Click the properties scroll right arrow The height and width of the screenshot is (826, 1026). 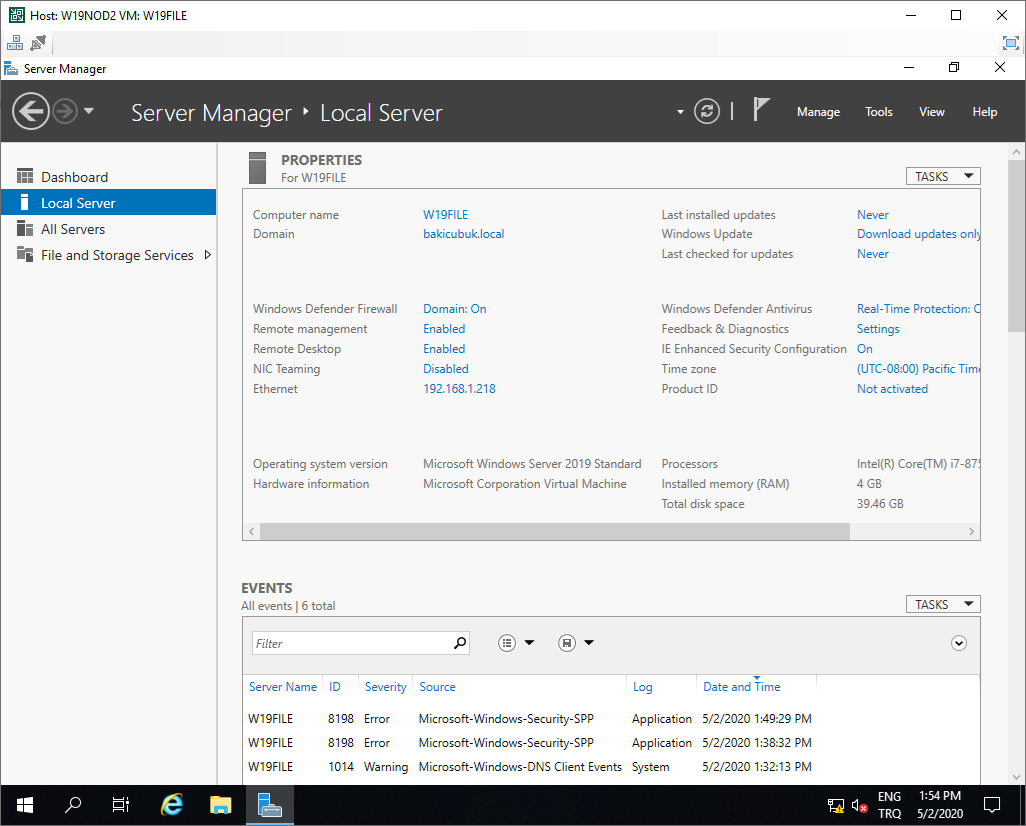coord(971,531)
